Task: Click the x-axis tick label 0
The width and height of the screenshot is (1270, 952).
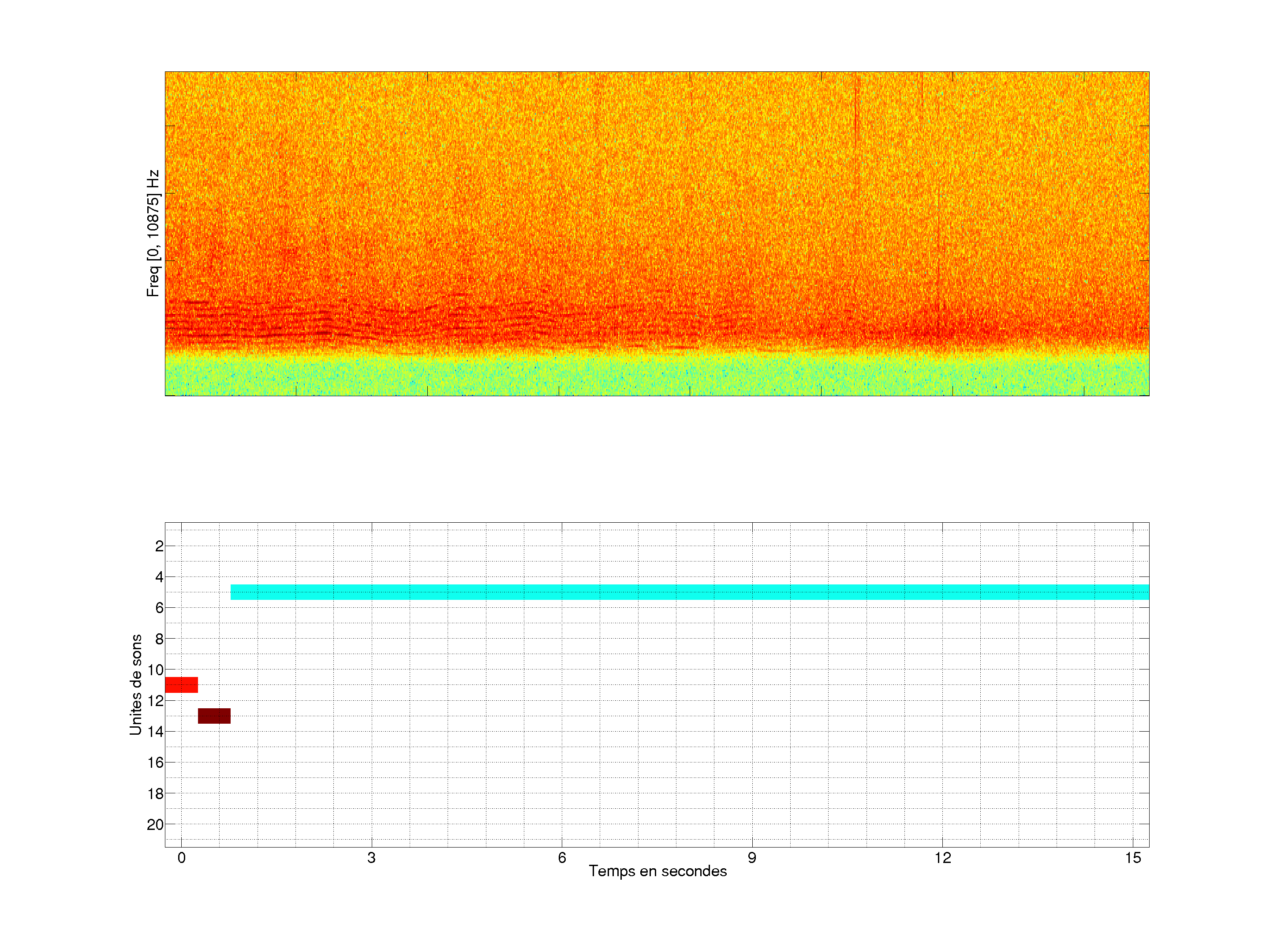Action: point(181,858)
